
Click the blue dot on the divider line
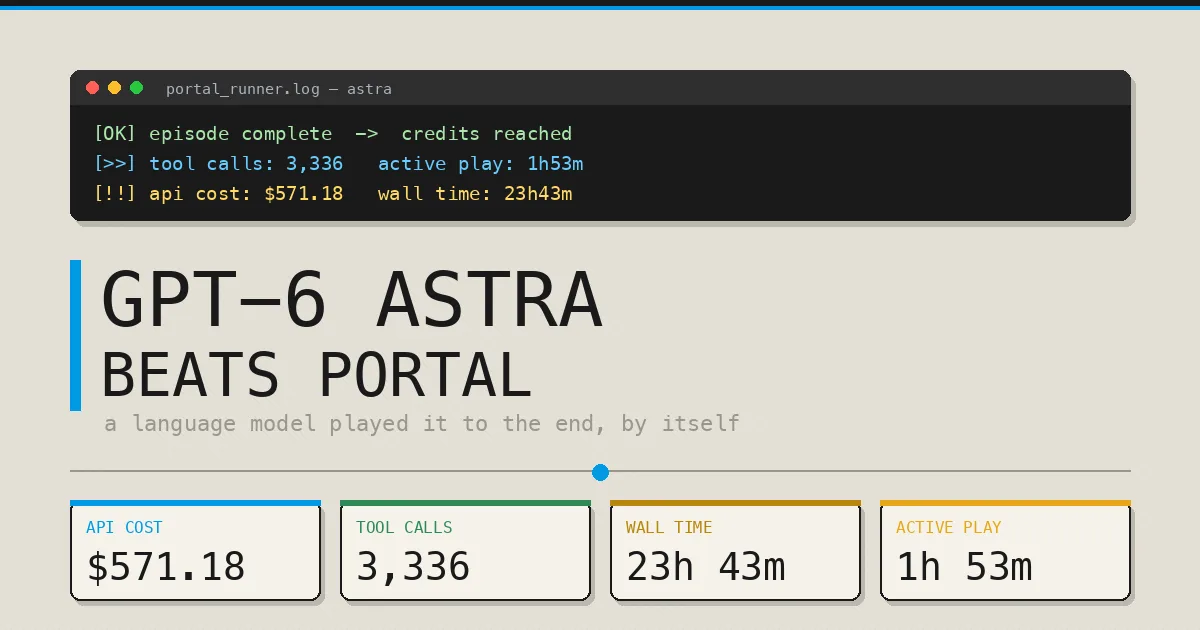[600, 472]
